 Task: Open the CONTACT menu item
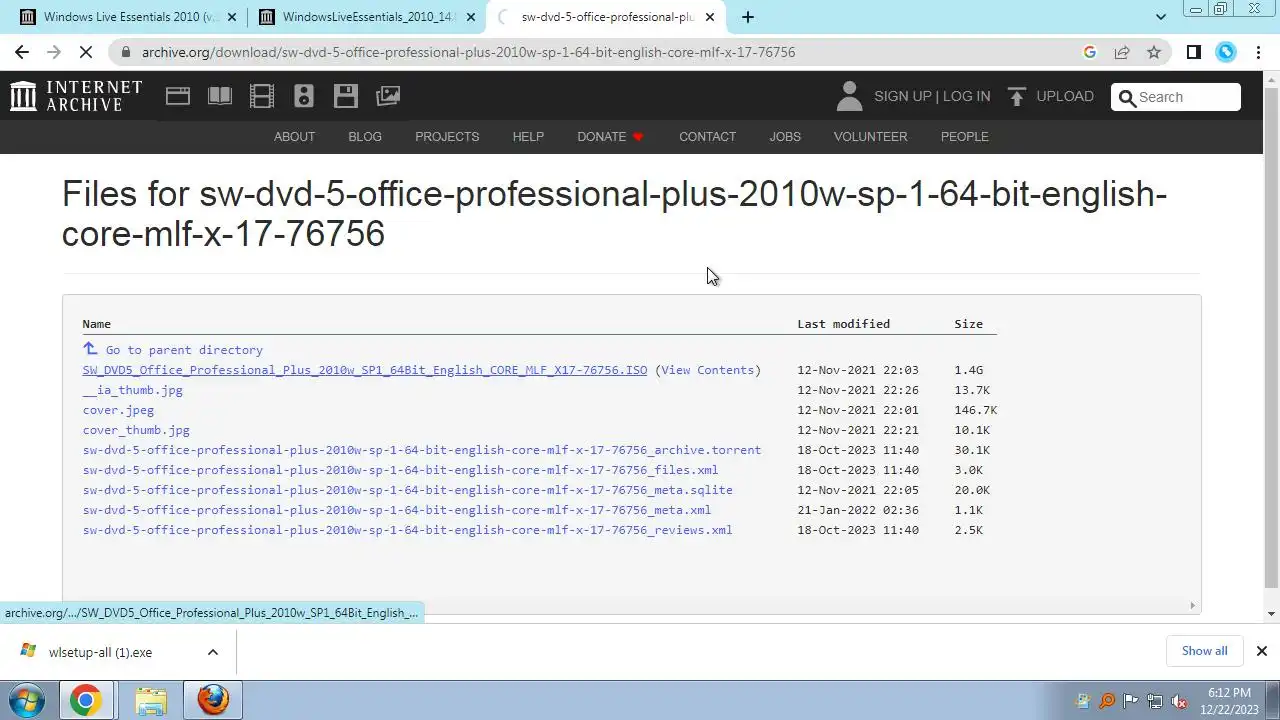(707, 137)
